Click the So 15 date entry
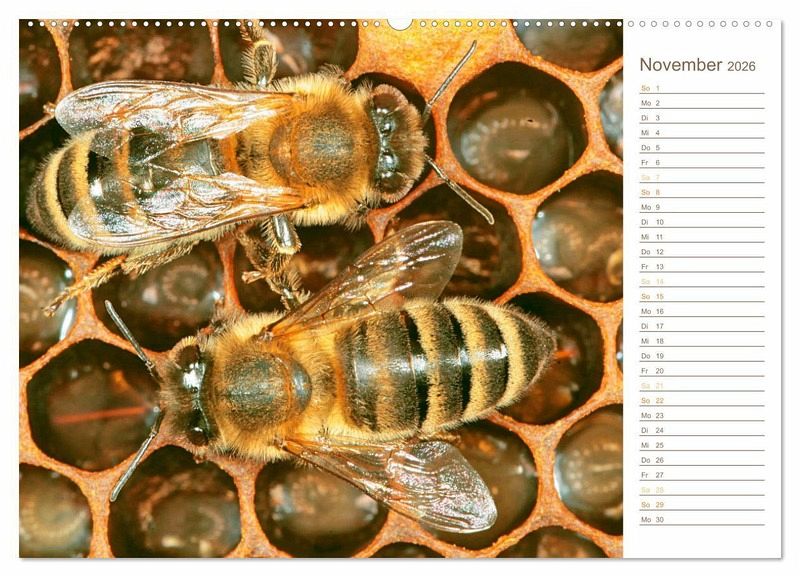The height and width of the screenshot is (577, 800). click(700, 296)
